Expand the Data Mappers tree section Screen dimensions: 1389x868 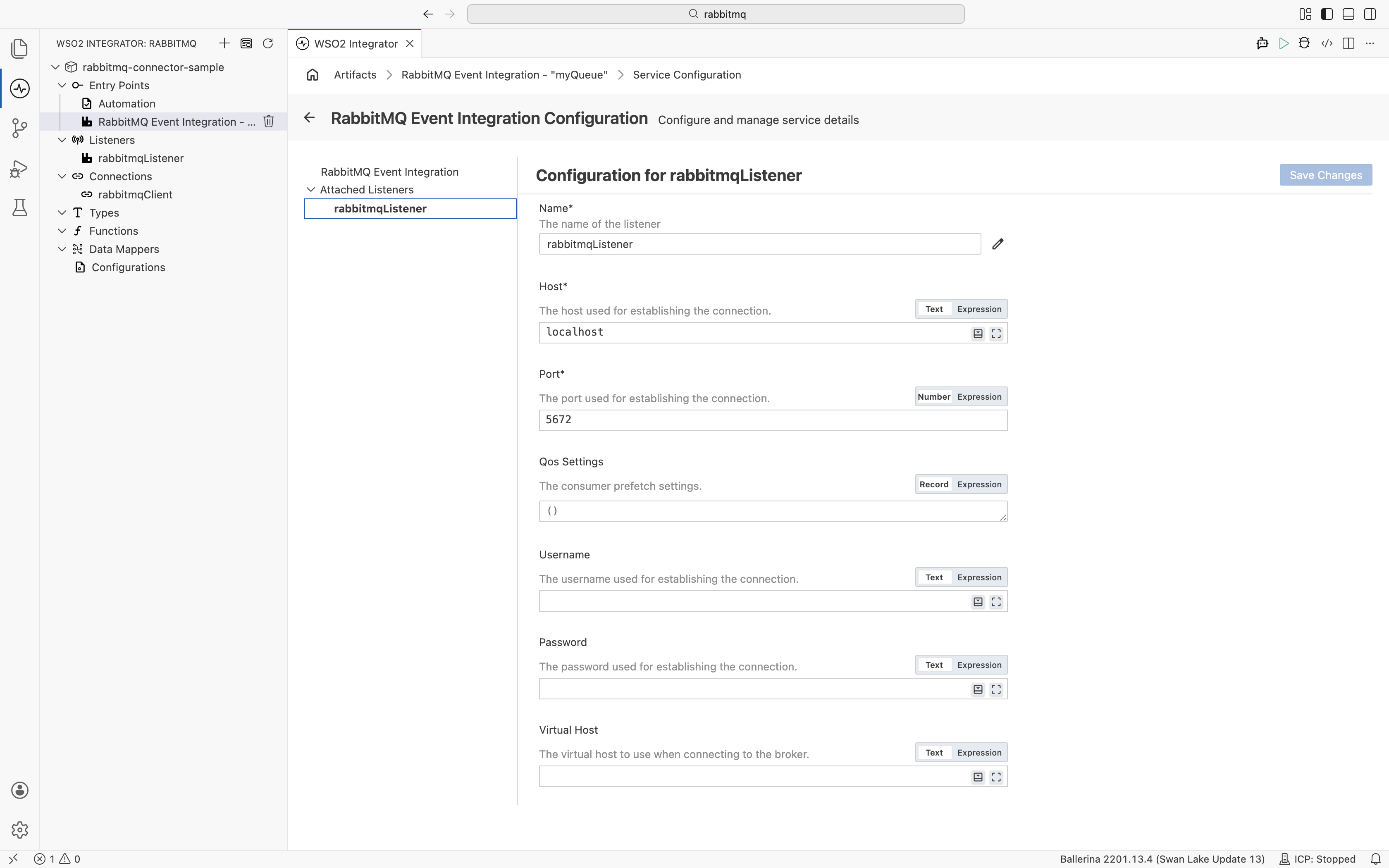click(x=62, y=249)
